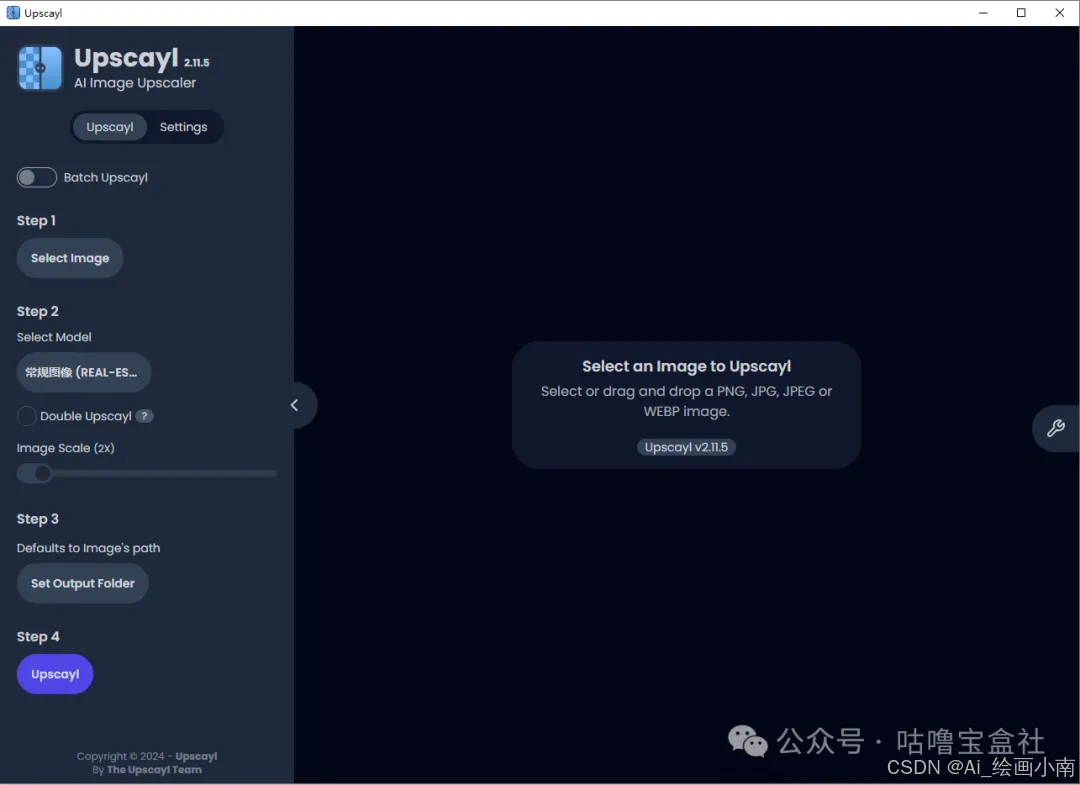Viewport: 1080px width, 785px height.
Task: Open the Select Model dropdown
Action: click(x=84, y=373)
